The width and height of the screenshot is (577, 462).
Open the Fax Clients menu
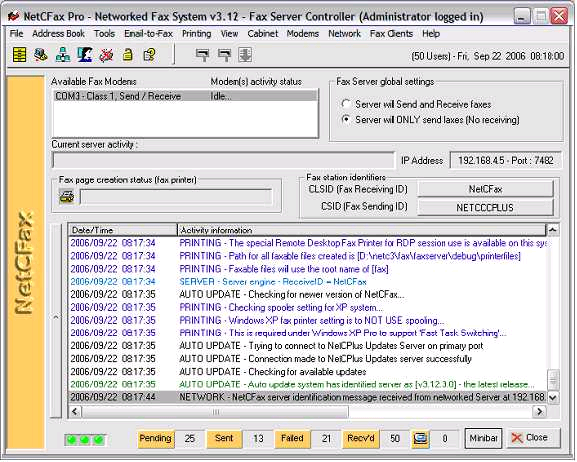pyautogui.click(x=391, y=34)
